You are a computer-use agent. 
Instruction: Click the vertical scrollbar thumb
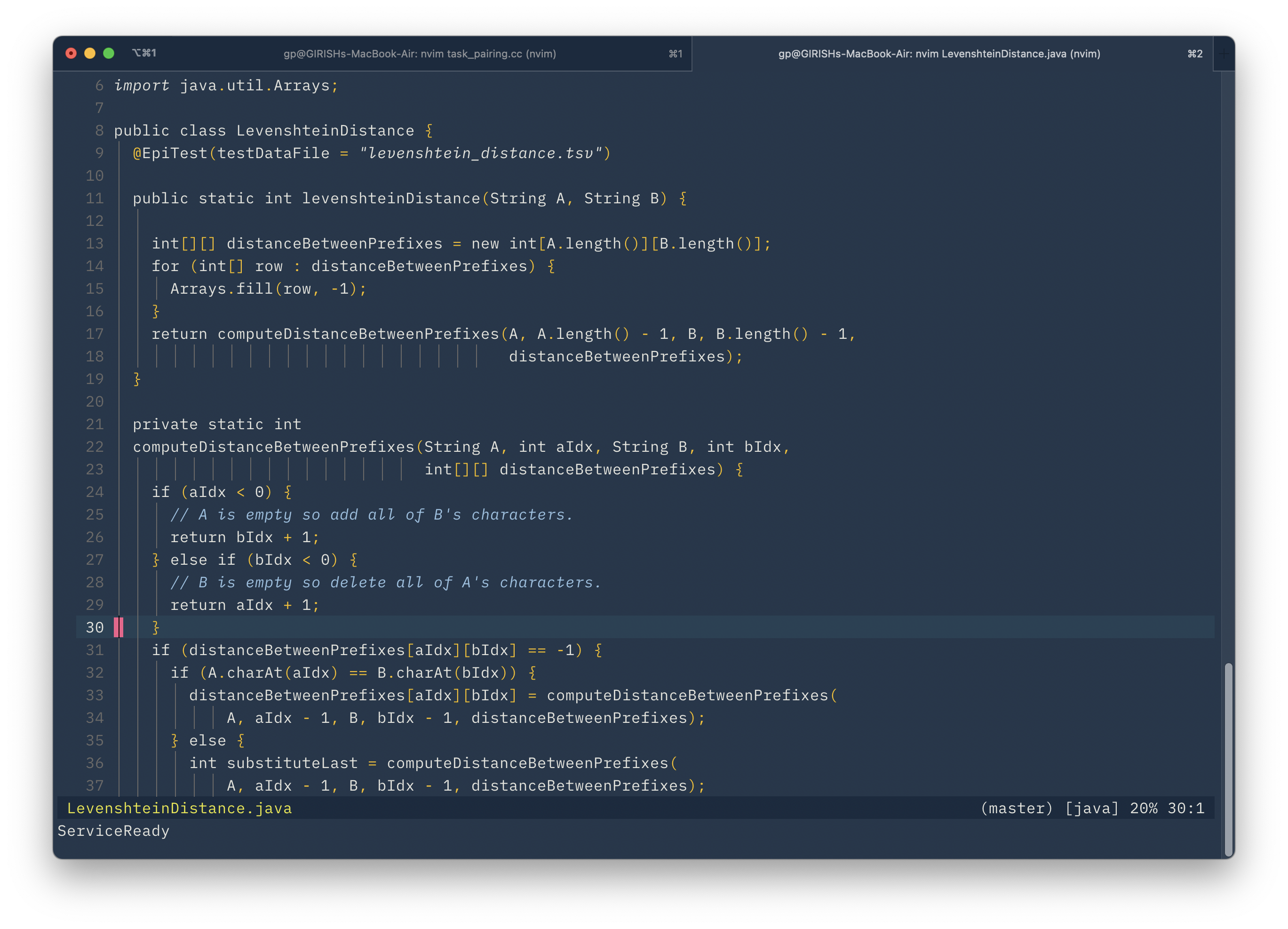1228,759
